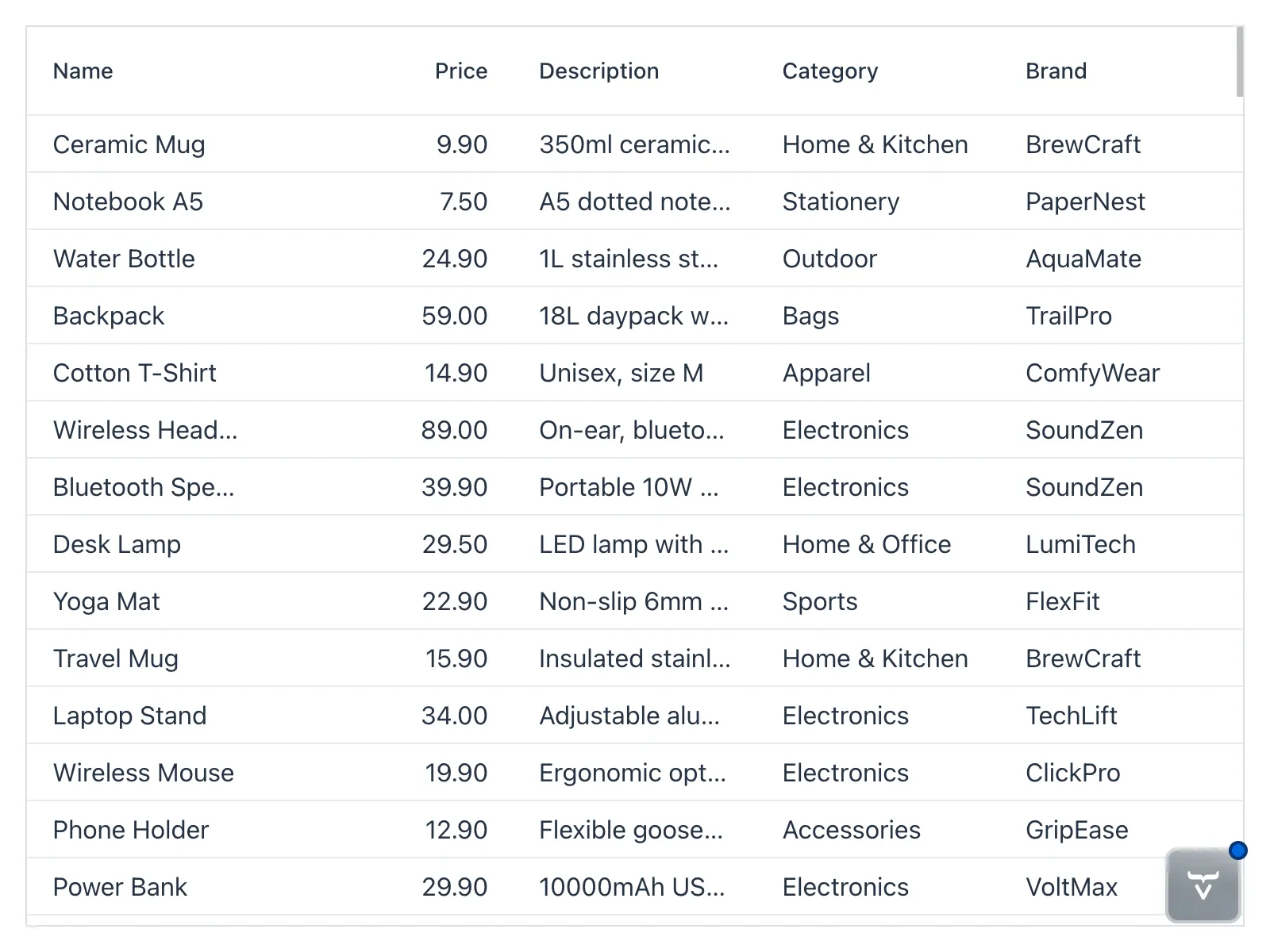Click the floating badge icon with blue notification dot
Viewport: 1270px width, 952px height.
(x=1201, y=886)
